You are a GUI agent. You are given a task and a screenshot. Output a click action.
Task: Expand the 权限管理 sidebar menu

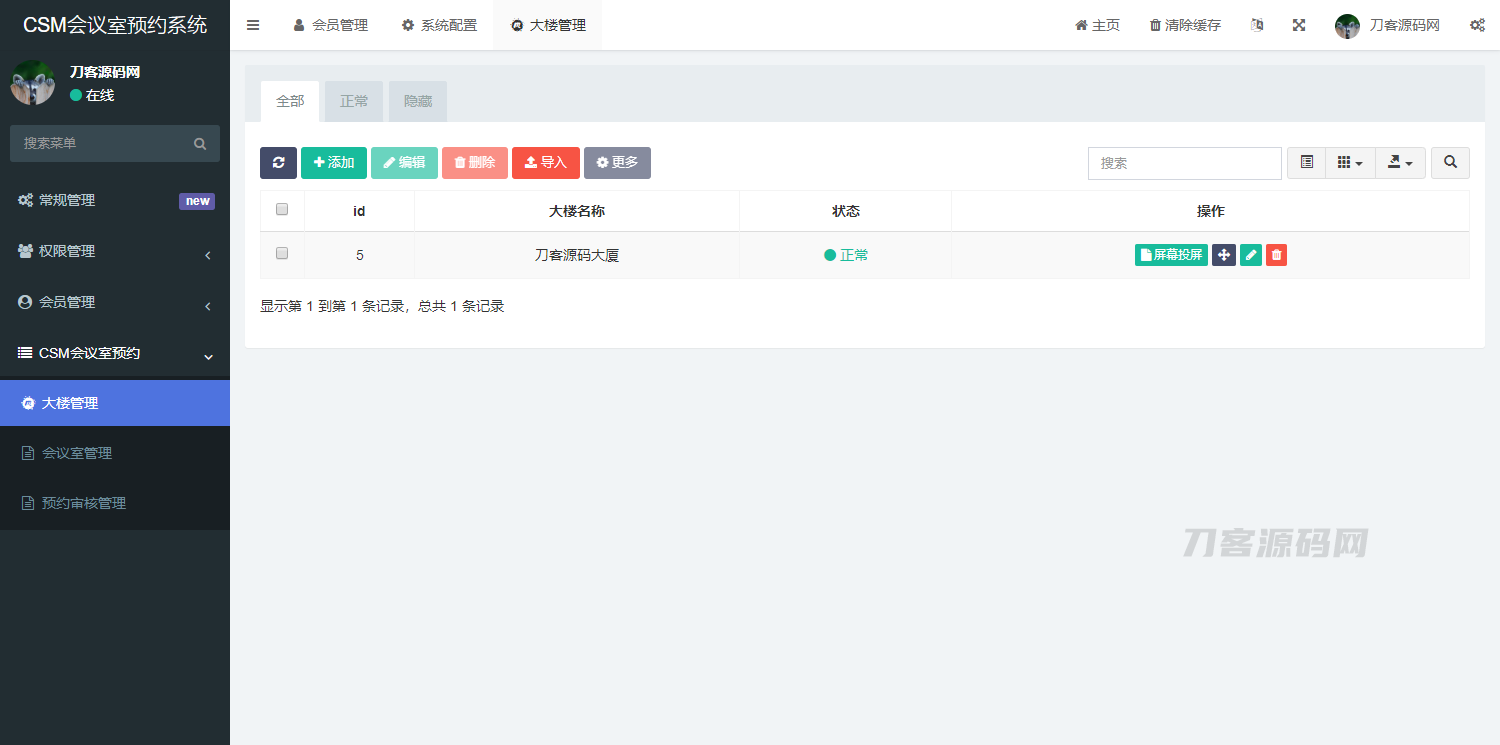pos(115,252)
